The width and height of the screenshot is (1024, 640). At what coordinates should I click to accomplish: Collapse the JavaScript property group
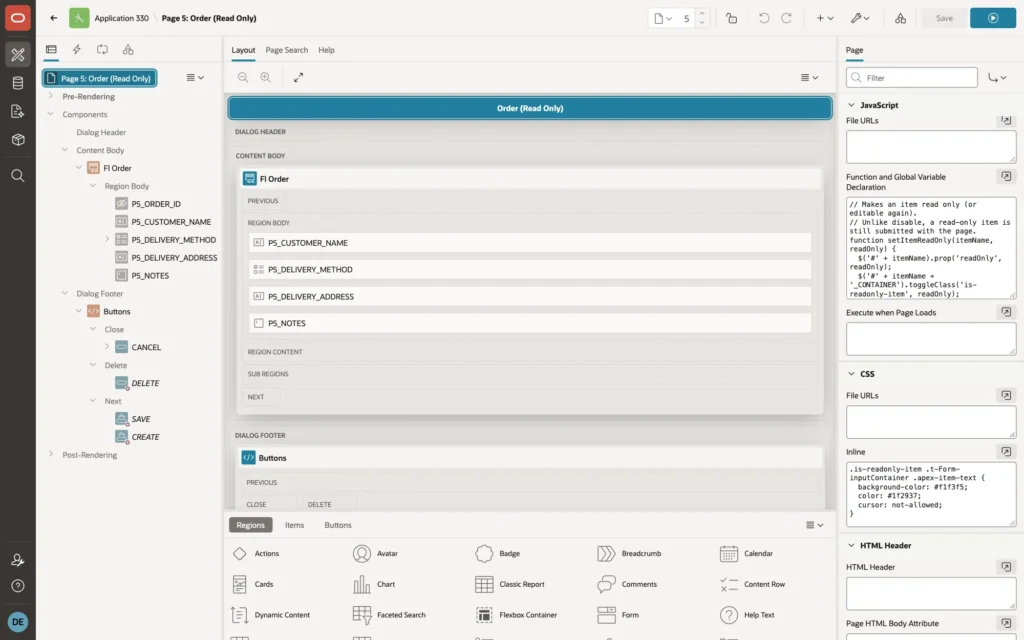coord(851,104)
